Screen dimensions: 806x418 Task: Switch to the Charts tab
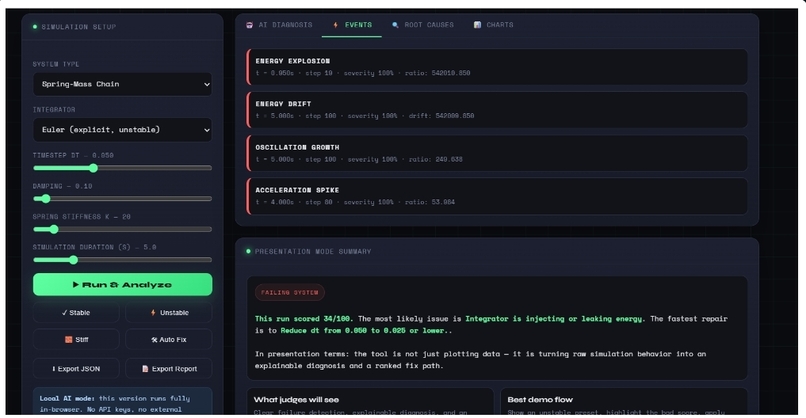point(493,25)
